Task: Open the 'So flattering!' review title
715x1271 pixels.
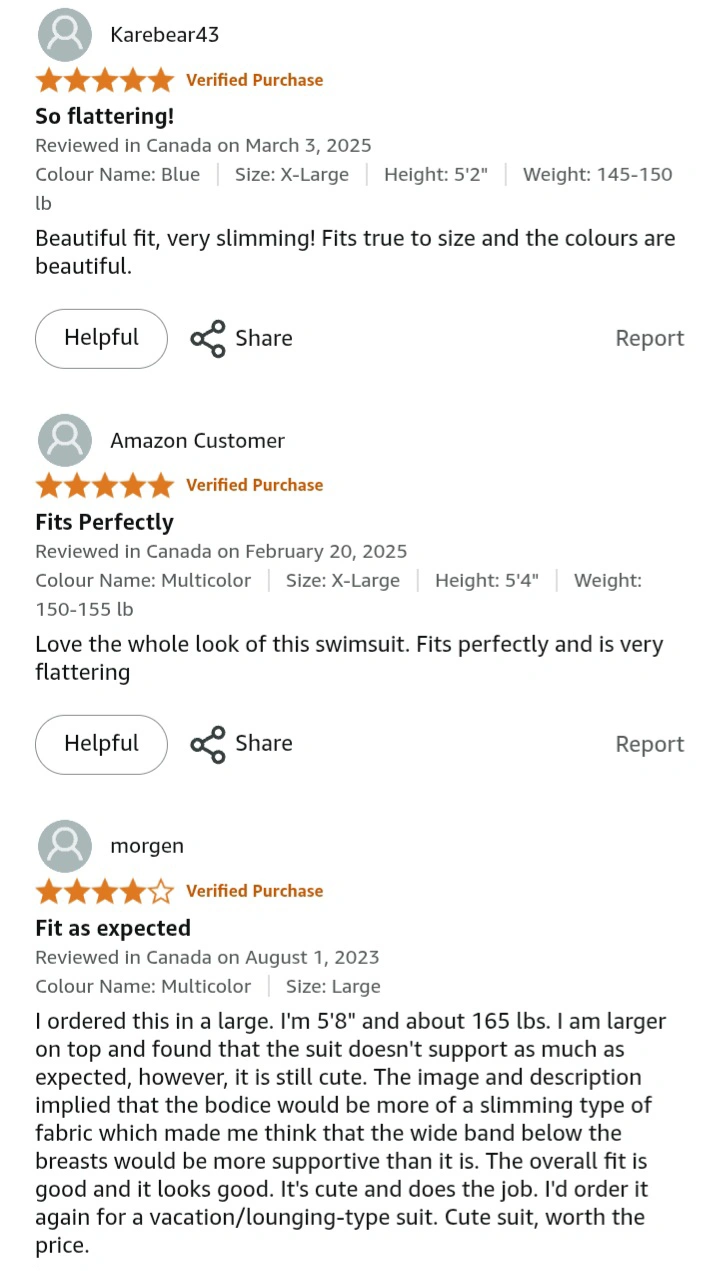Action: point(105,116)
